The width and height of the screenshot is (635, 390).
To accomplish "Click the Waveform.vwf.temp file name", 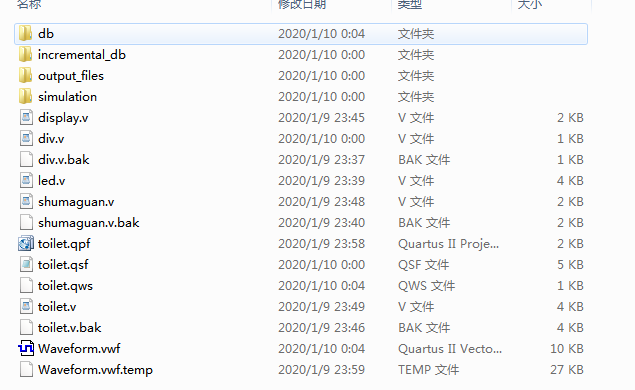I will click(x=96, y=370).
